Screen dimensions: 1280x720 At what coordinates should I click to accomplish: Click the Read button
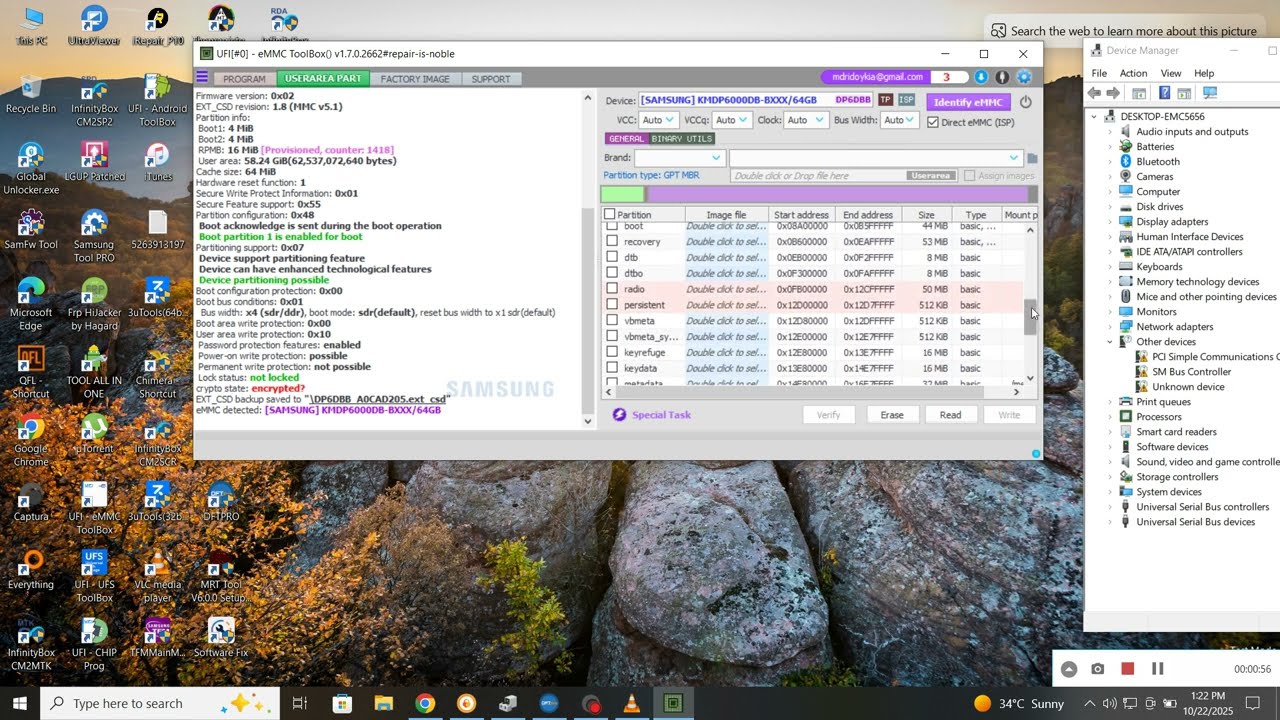tap(950, 415)
